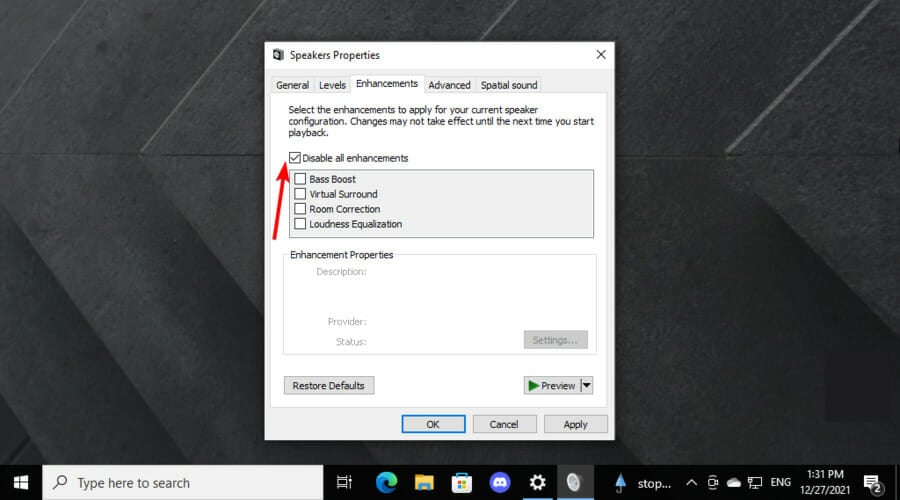Image resolution: width=900 pixels, height=500 pixels.
Task: Click the Apply button
Action: [x=575, y=424]
